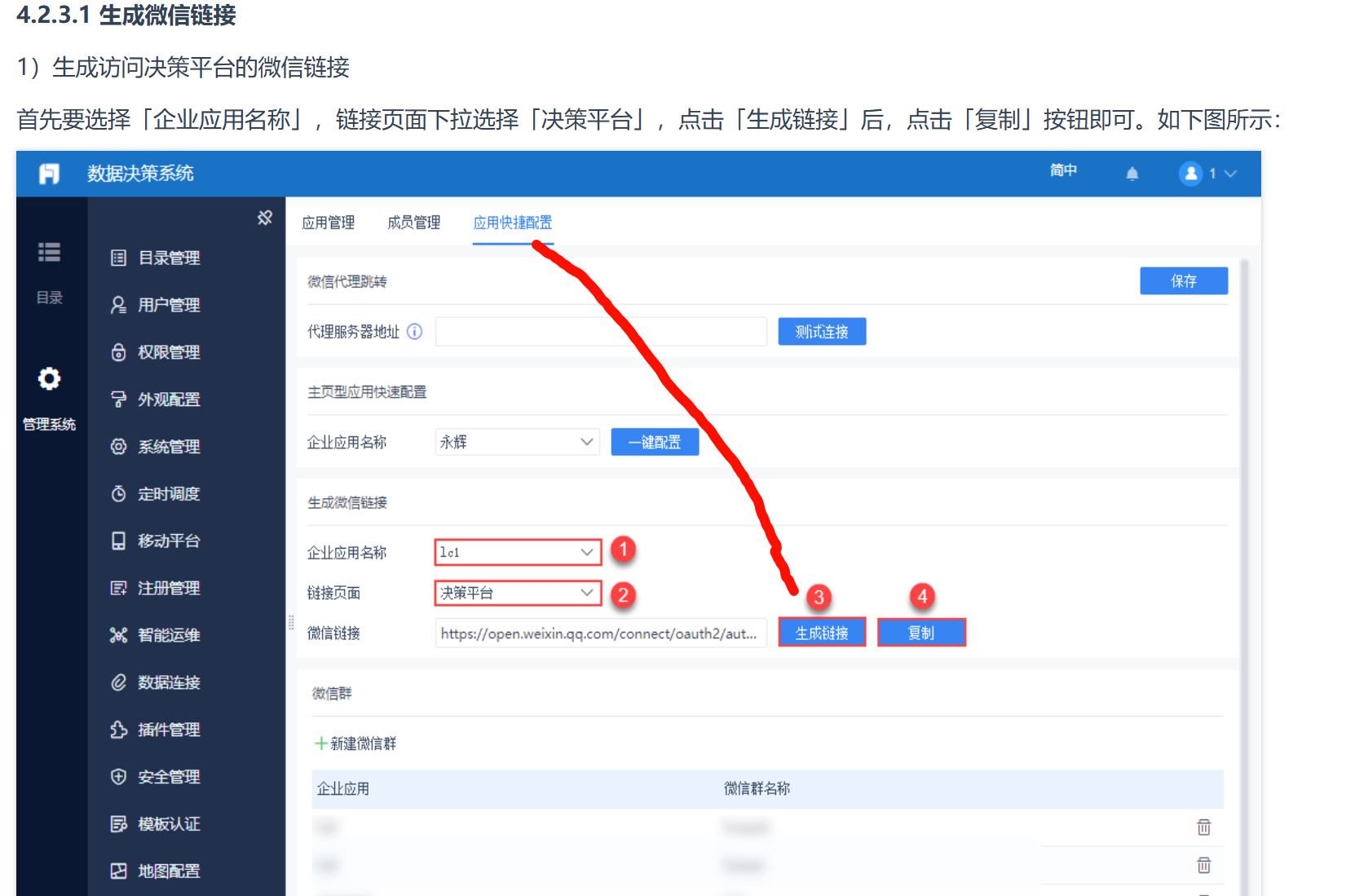
Task: Switch to the 应用快捷配置 tab
Action: [x=513, y=223]
